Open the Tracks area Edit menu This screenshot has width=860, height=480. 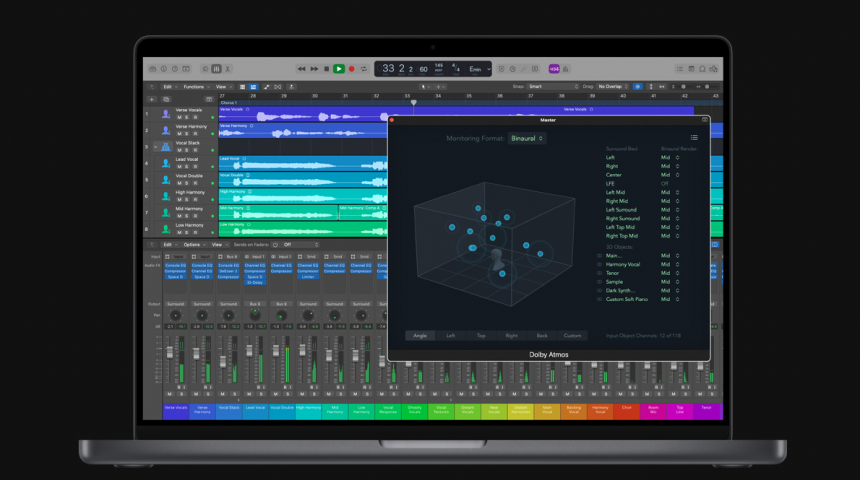pos(169,87)
